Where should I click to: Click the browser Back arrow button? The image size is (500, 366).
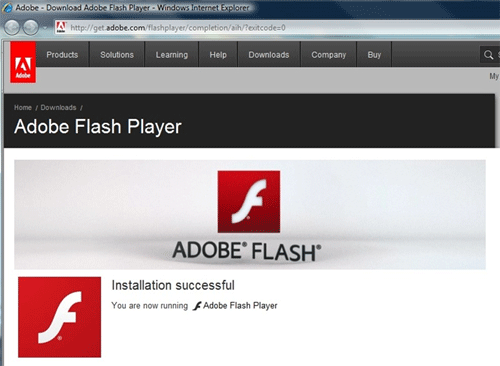point(12,27)
